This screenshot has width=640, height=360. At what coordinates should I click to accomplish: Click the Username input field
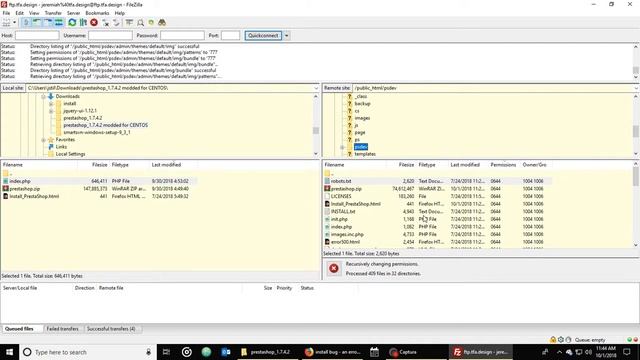[x=110, y=36]
